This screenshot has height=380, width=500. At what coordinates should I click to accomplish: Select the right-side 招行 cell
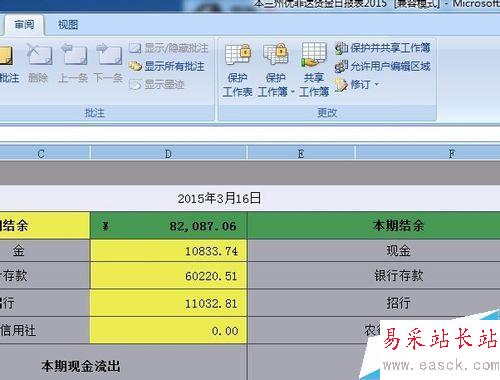(x=374, y=303)
